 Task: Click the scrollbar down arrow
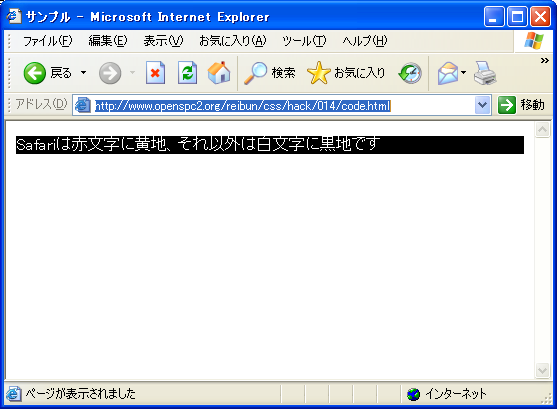pyautogui.click(x=542, y=371)
